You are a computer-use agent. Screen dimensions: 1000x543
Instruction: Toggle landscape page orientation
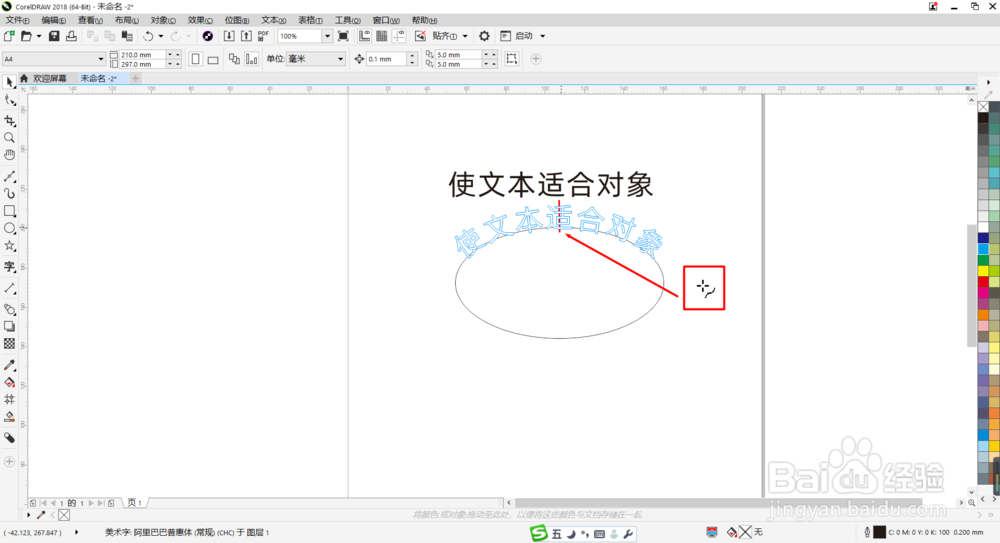(213, 59)
